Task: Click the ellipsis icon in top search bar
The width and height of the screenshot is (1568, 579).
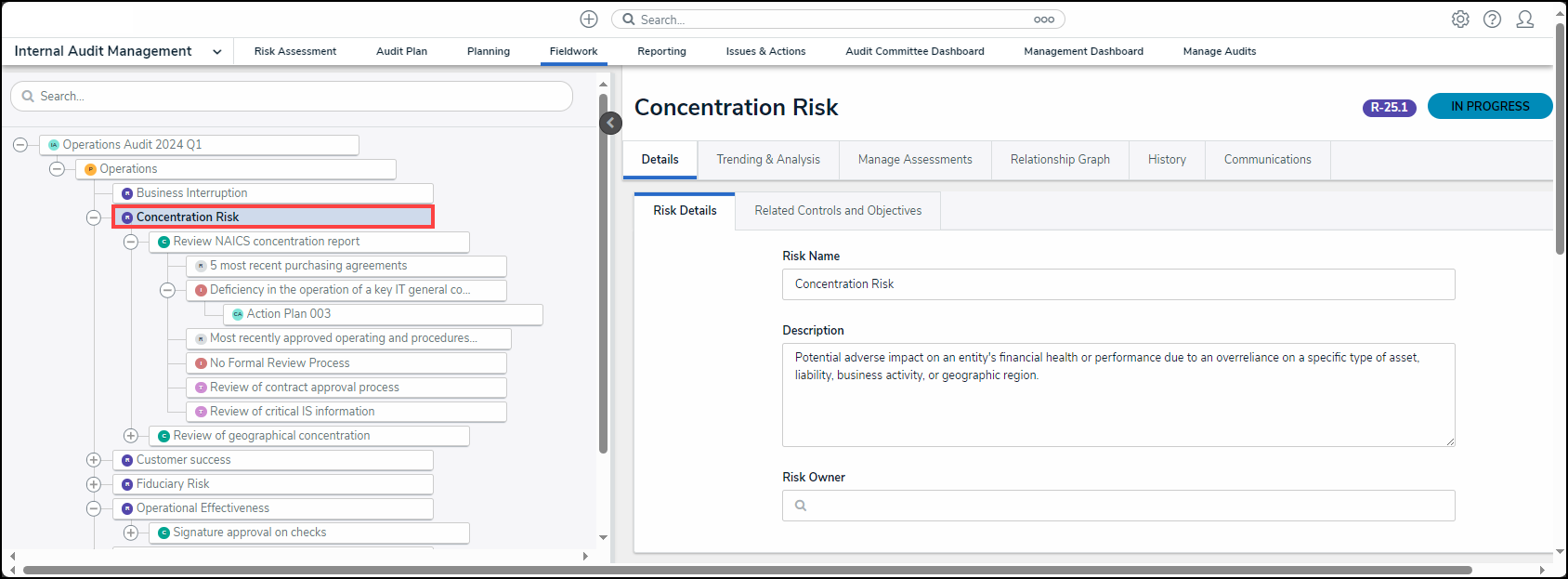Action: [x=1044, y=20]
